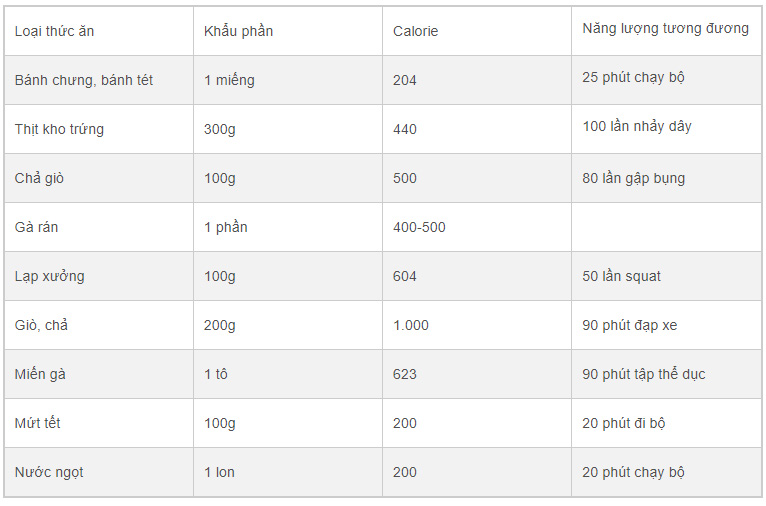Viewport: 766px width, 506px height.
Task: Click '80 lần gập bụng' cell
Action: click(634, 178)
